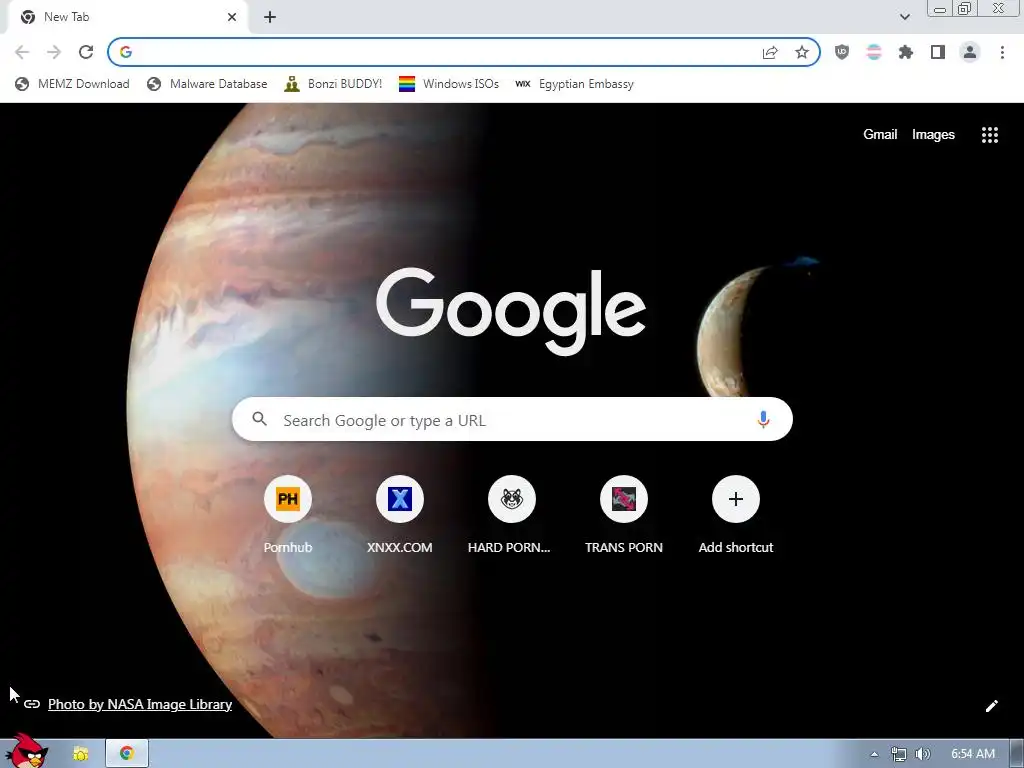Toggle the side panel

pos(938,52)
